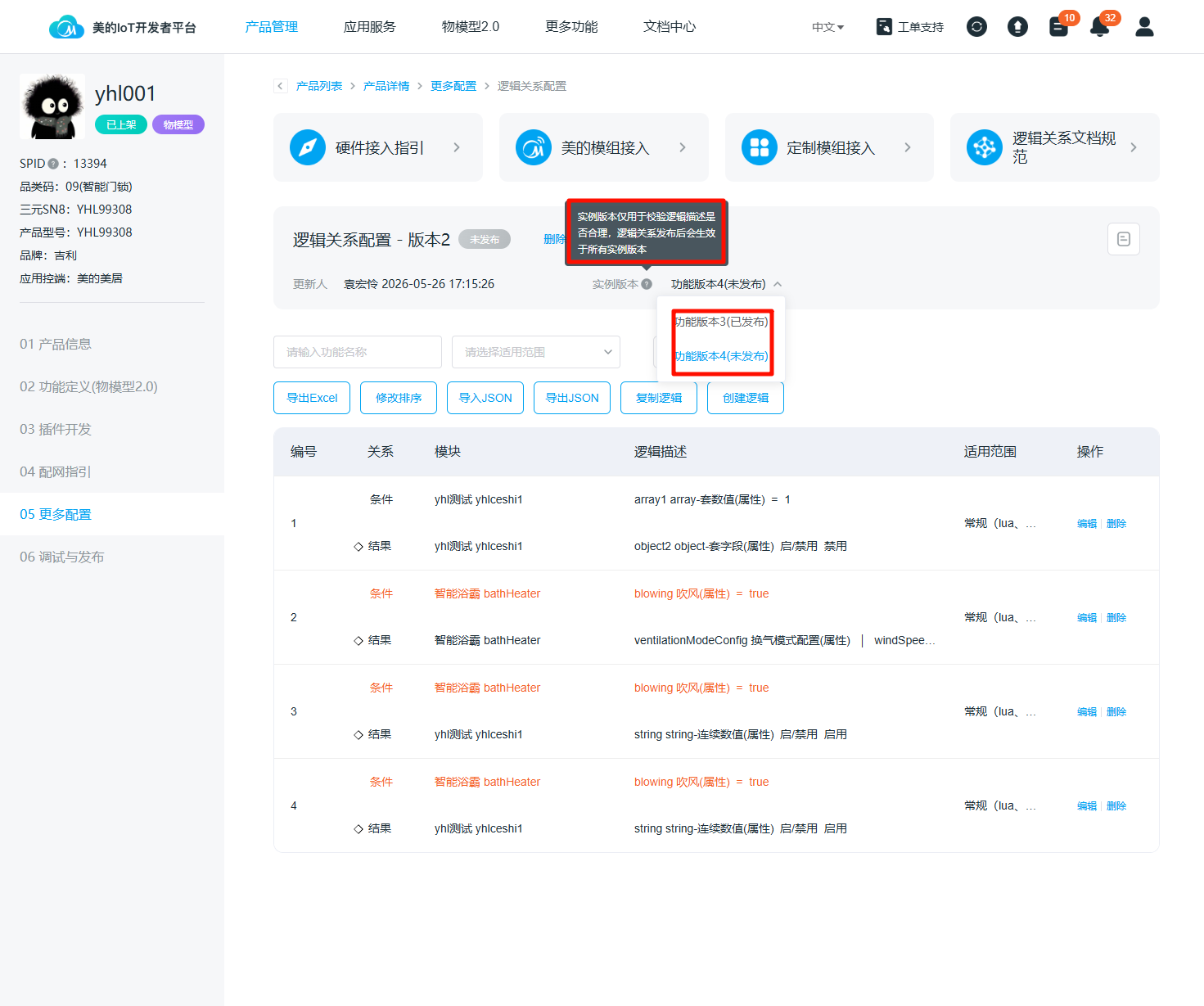Click the upload arrow icon in header
This screenshot has height=1006, width=1204.
tap(1017, 27)
